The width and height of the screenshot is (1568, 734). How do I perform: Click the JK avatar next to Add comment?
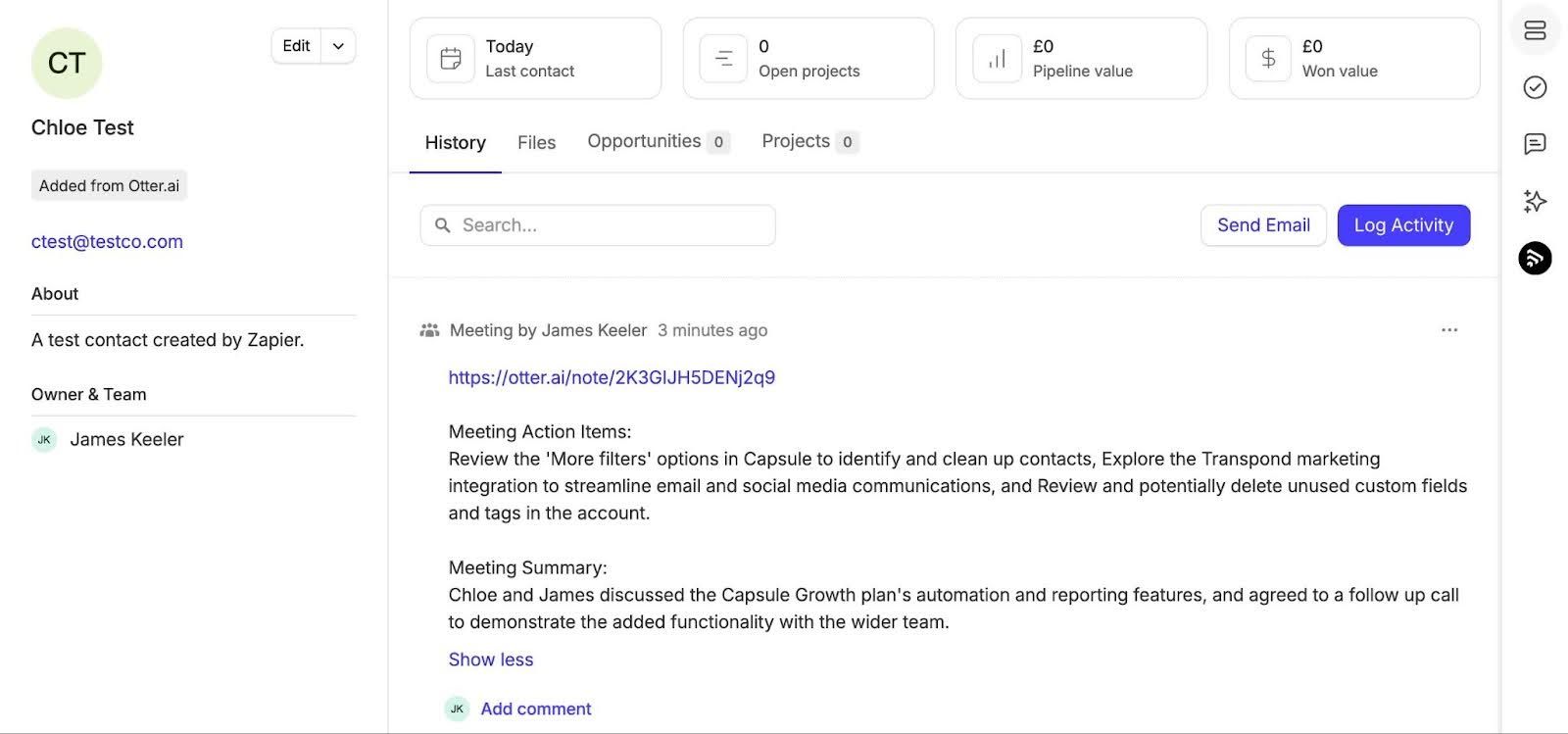(x=457, y=709)
